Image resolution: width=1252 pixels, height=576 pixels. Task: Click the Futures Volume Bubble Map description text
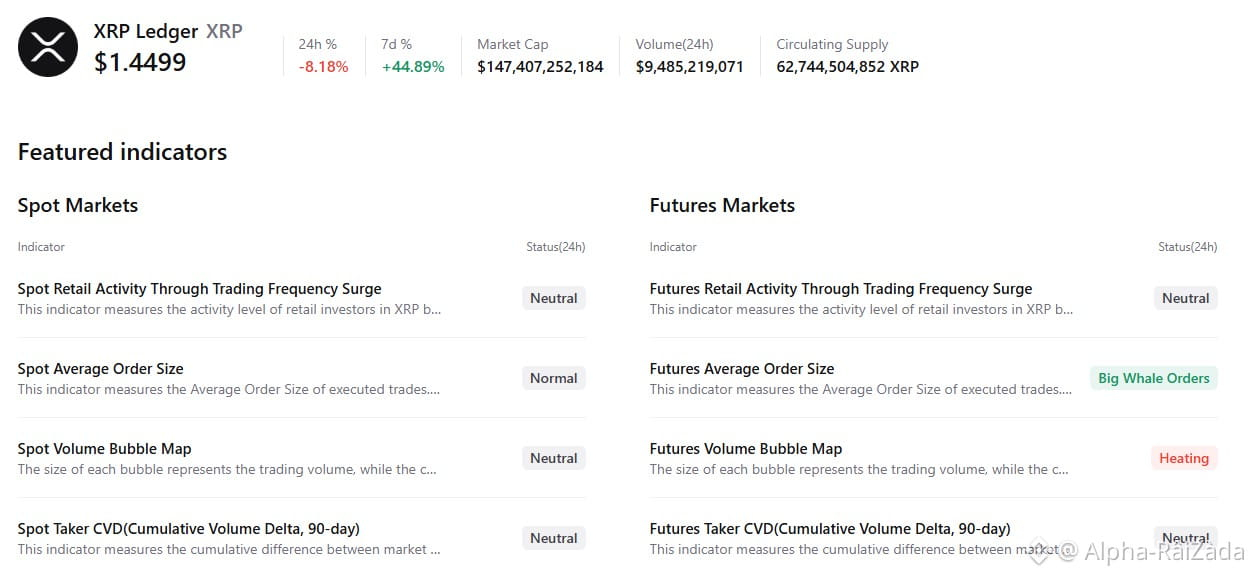pos(861,469)
